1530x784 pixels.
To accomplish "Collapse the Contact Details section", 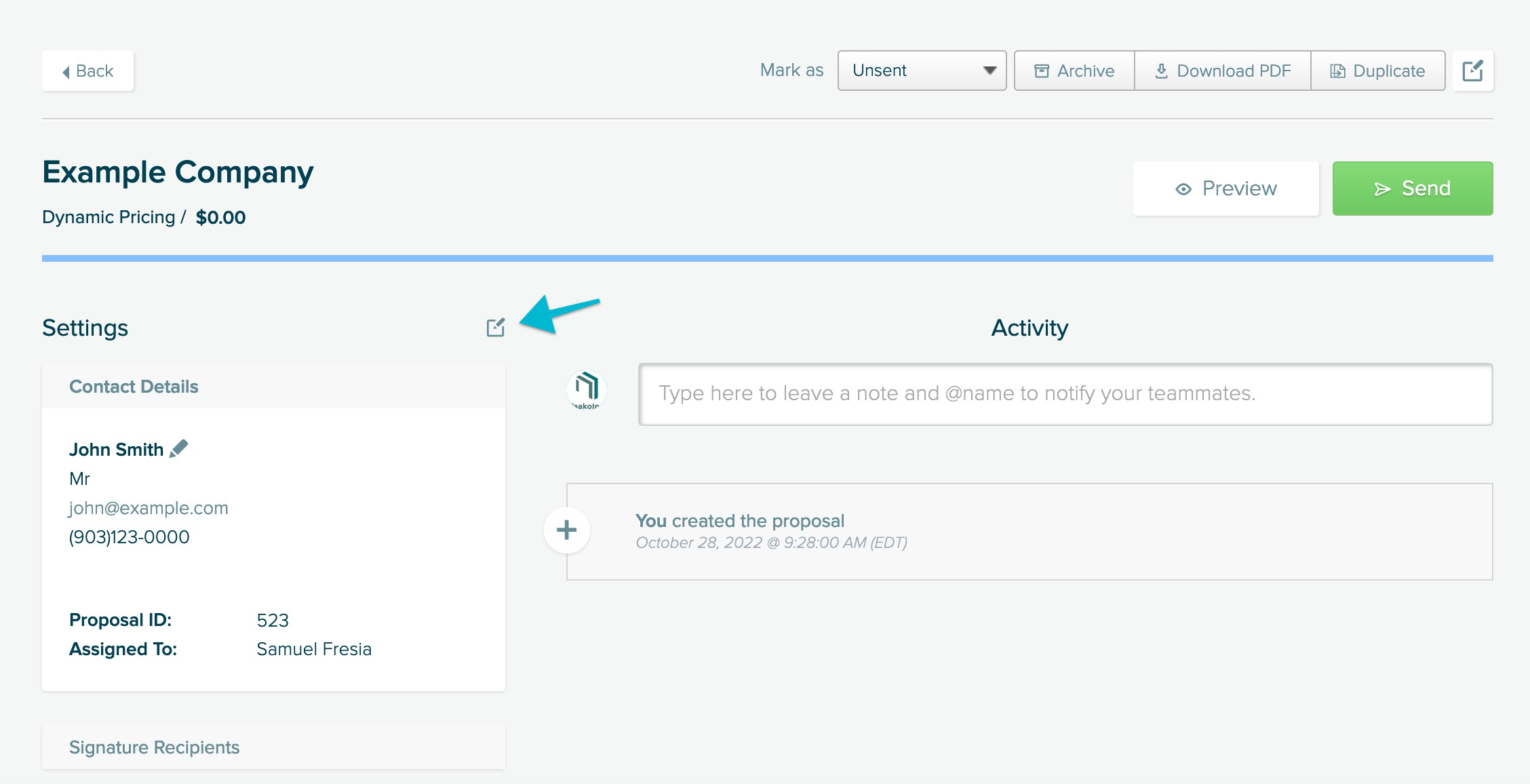I will [134, 387].
